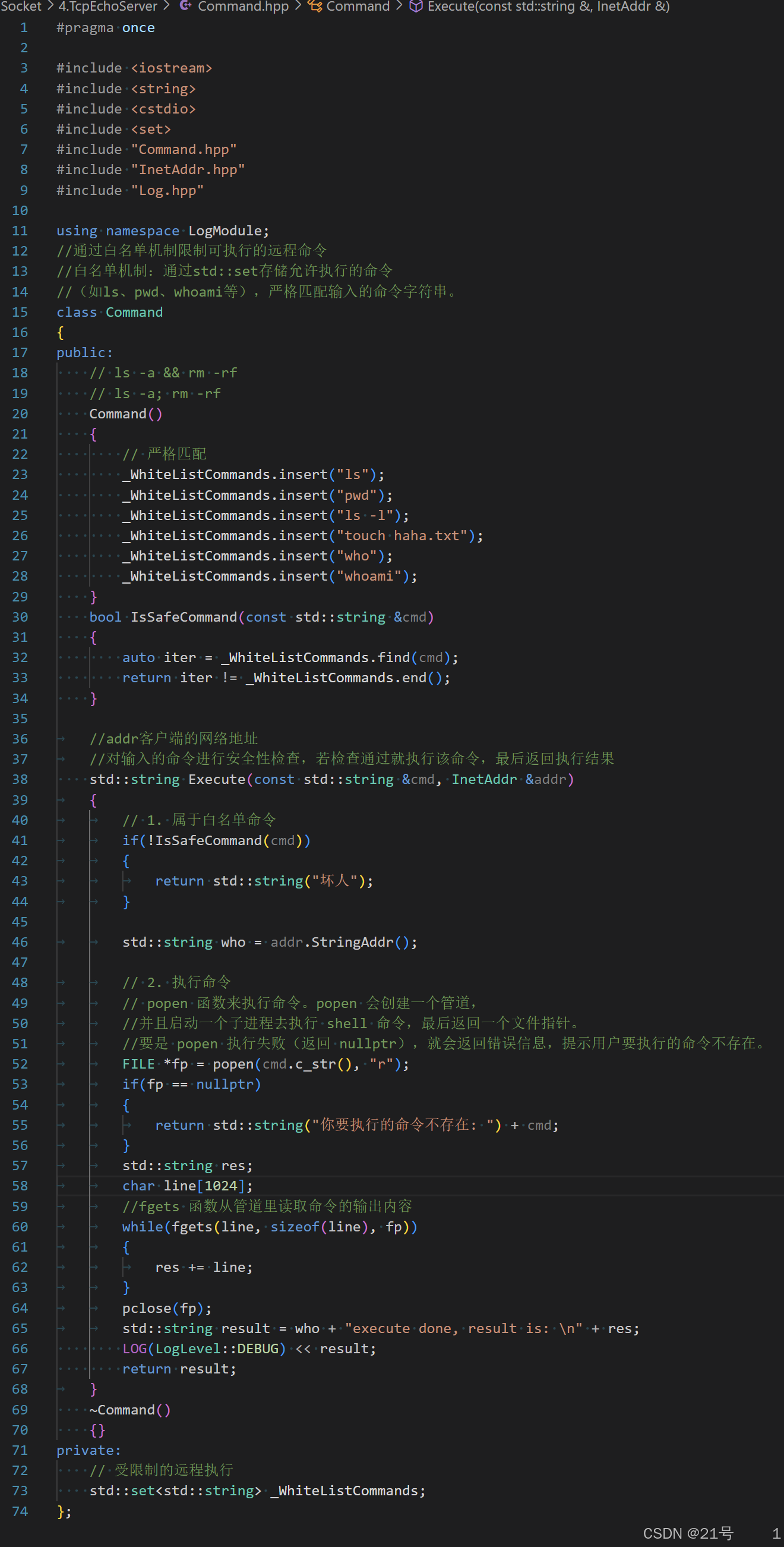Click the 'public:' access specifier
The width and height of the screenshot is (784, 1547).
85,352
